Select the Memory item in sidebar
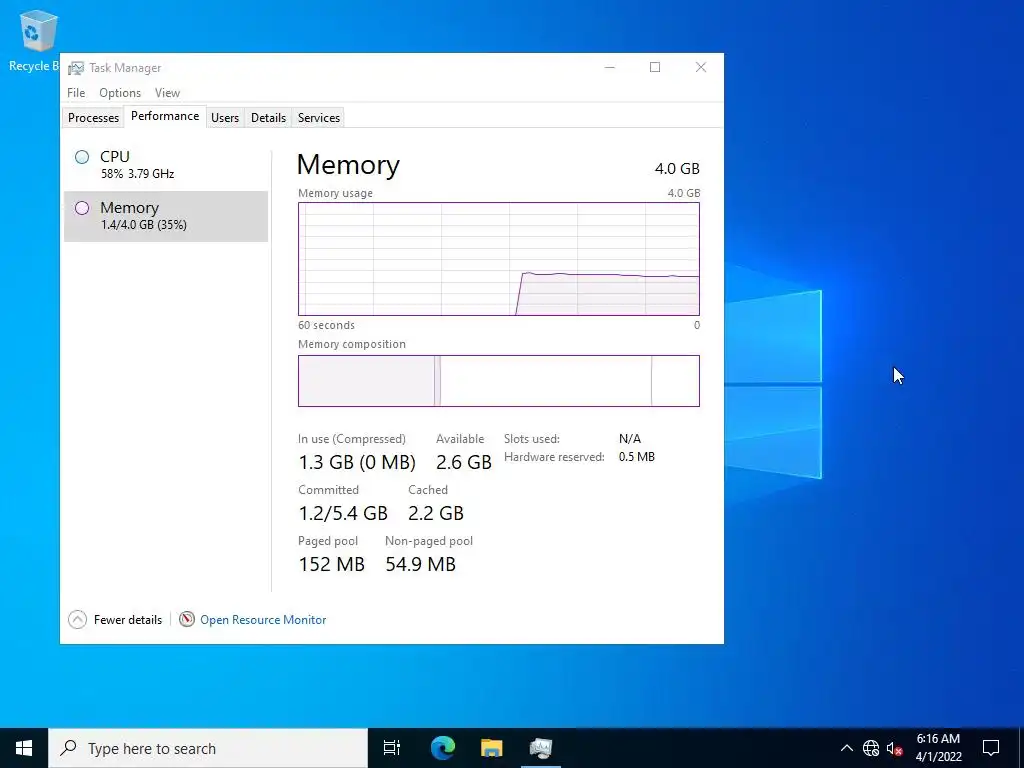Viewport: 1024px width, 768px height. click(166, 216)
